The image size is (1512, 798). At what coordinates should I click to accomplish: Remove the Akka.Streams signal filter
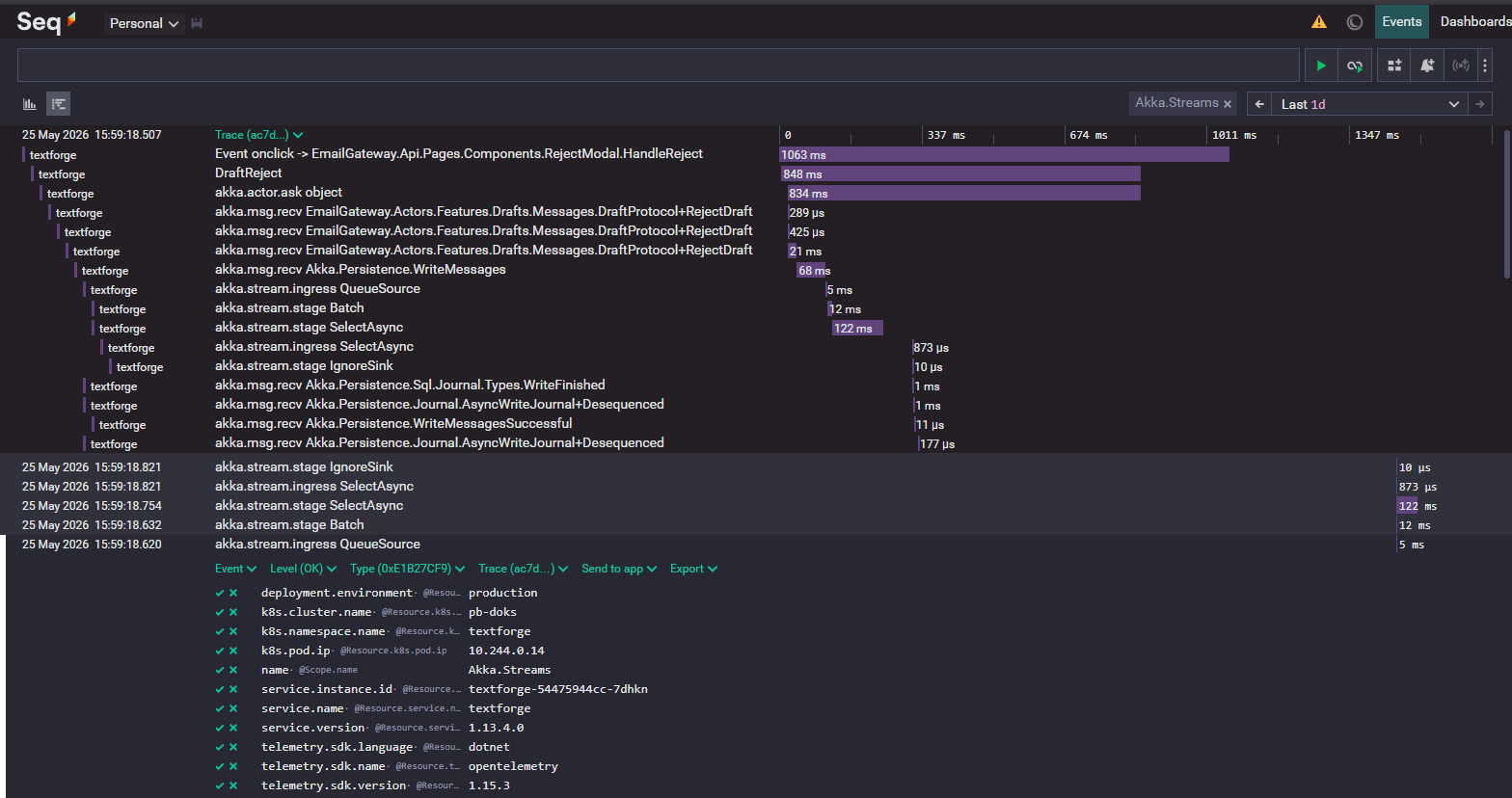(x=1228, y=103)
